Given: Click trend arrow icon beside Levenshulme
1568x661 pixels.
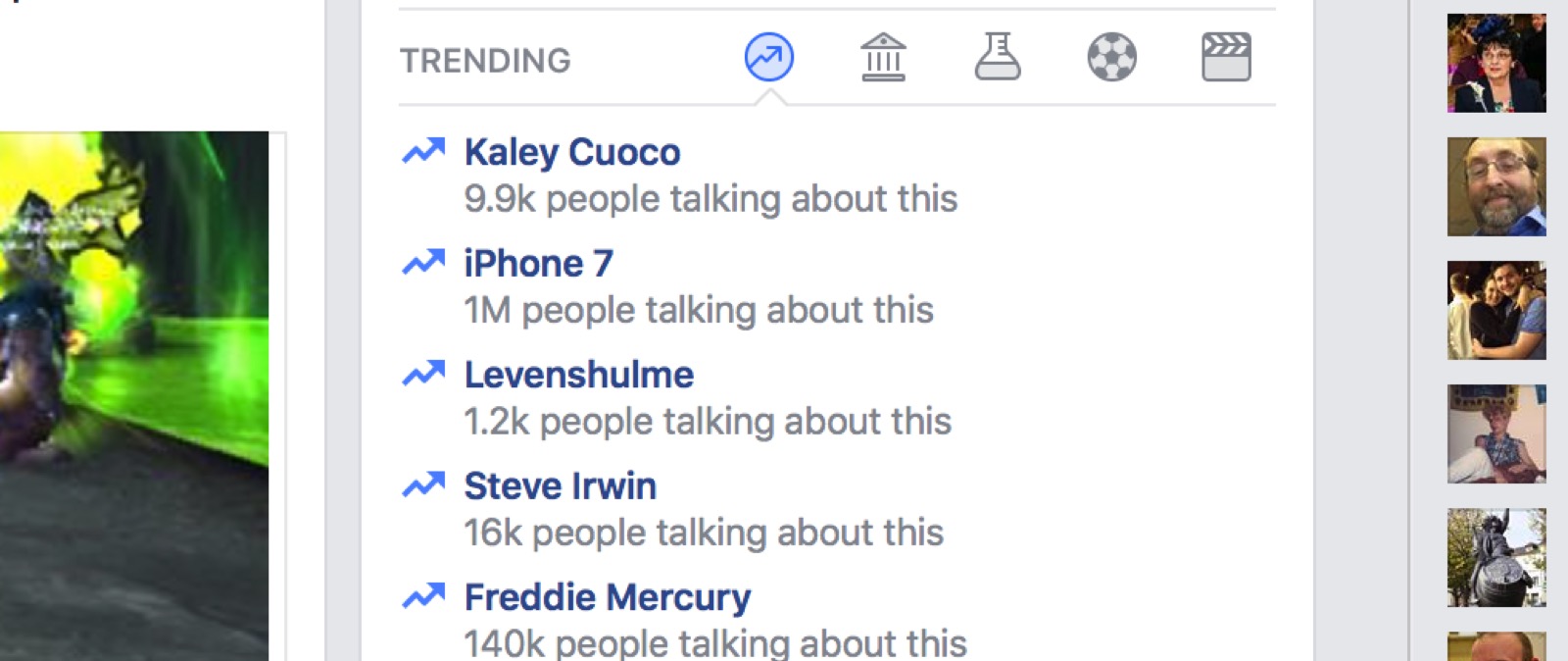Looking at the screenshot, I should [423, 374].
